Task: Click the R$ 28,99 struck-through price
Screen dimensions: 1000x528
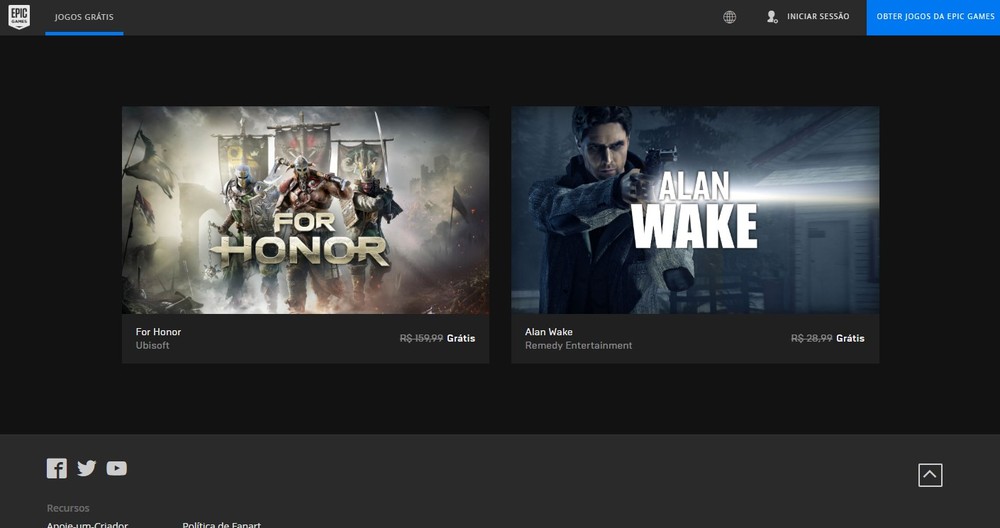Action: [x=811, y=339]
